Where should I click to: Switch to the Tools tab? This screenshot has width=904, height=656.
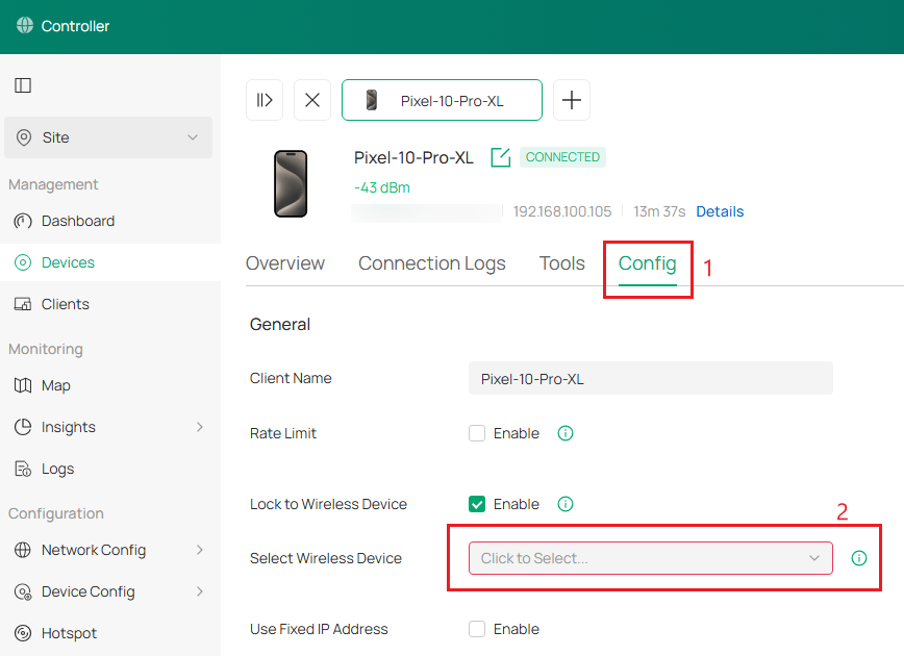(562, 263)
